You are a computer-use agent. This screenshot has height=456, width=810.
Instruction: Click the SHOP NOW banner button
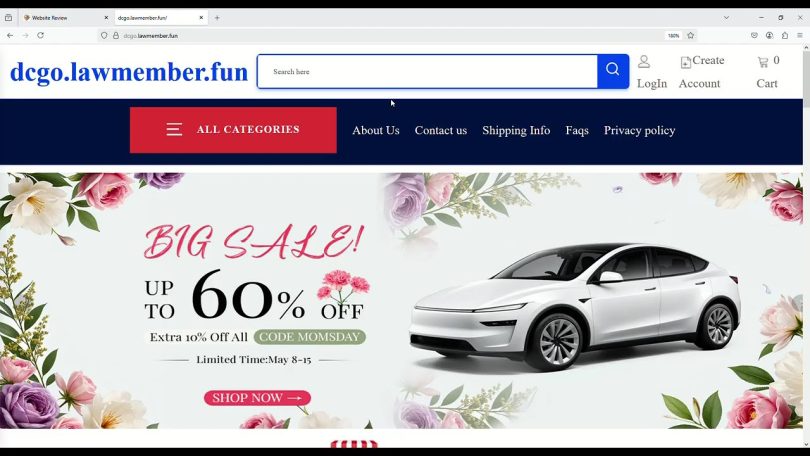[x=257, y=398]
